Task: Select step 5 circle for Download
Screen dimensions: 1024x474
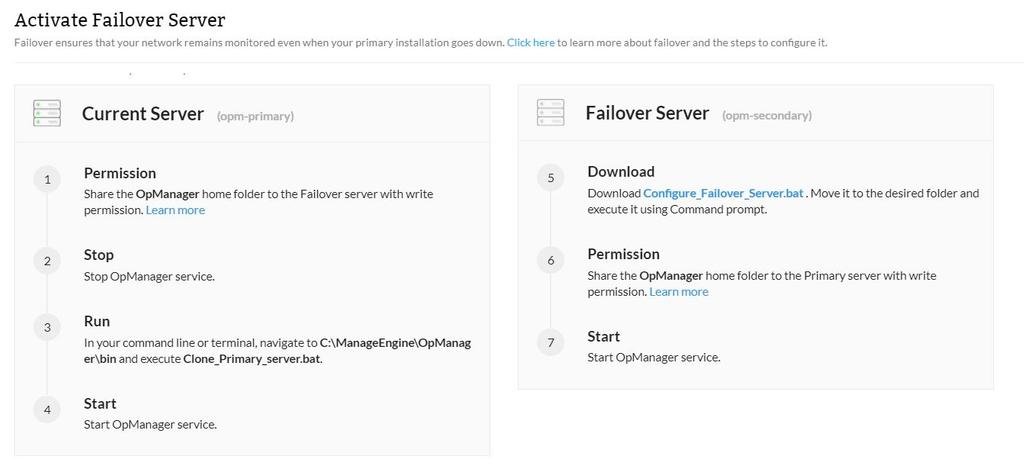Action: (x=551, y=178)
